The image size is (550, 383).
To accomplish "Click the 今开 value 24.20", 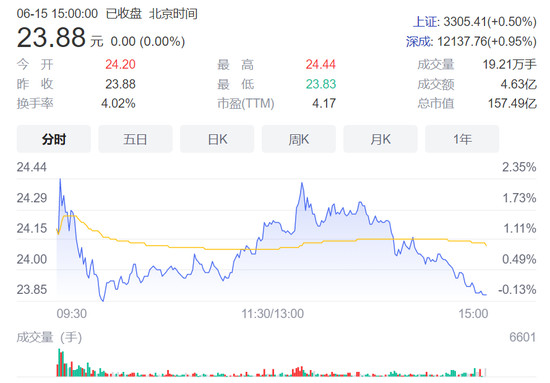I will point(120,65).
